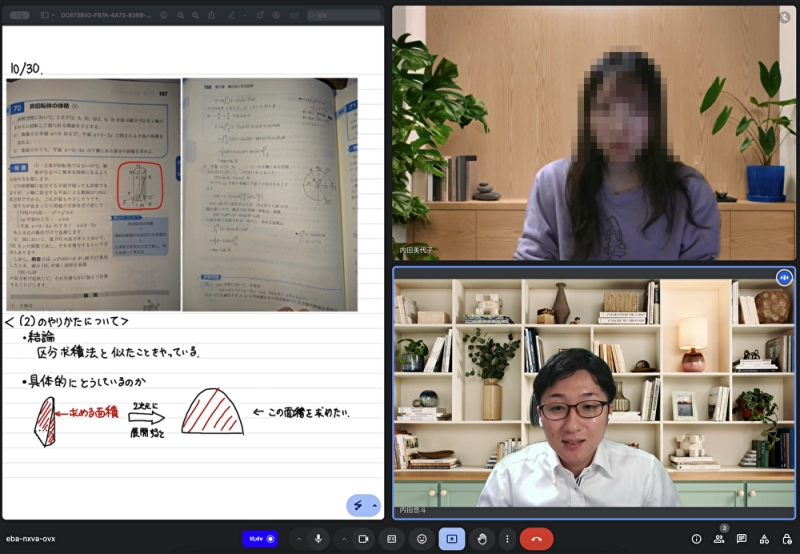This screenshot has height=554, width=800.
Task: Show the people panel with 3 participants
Action: pyautogui.click(x=719, y=538)
